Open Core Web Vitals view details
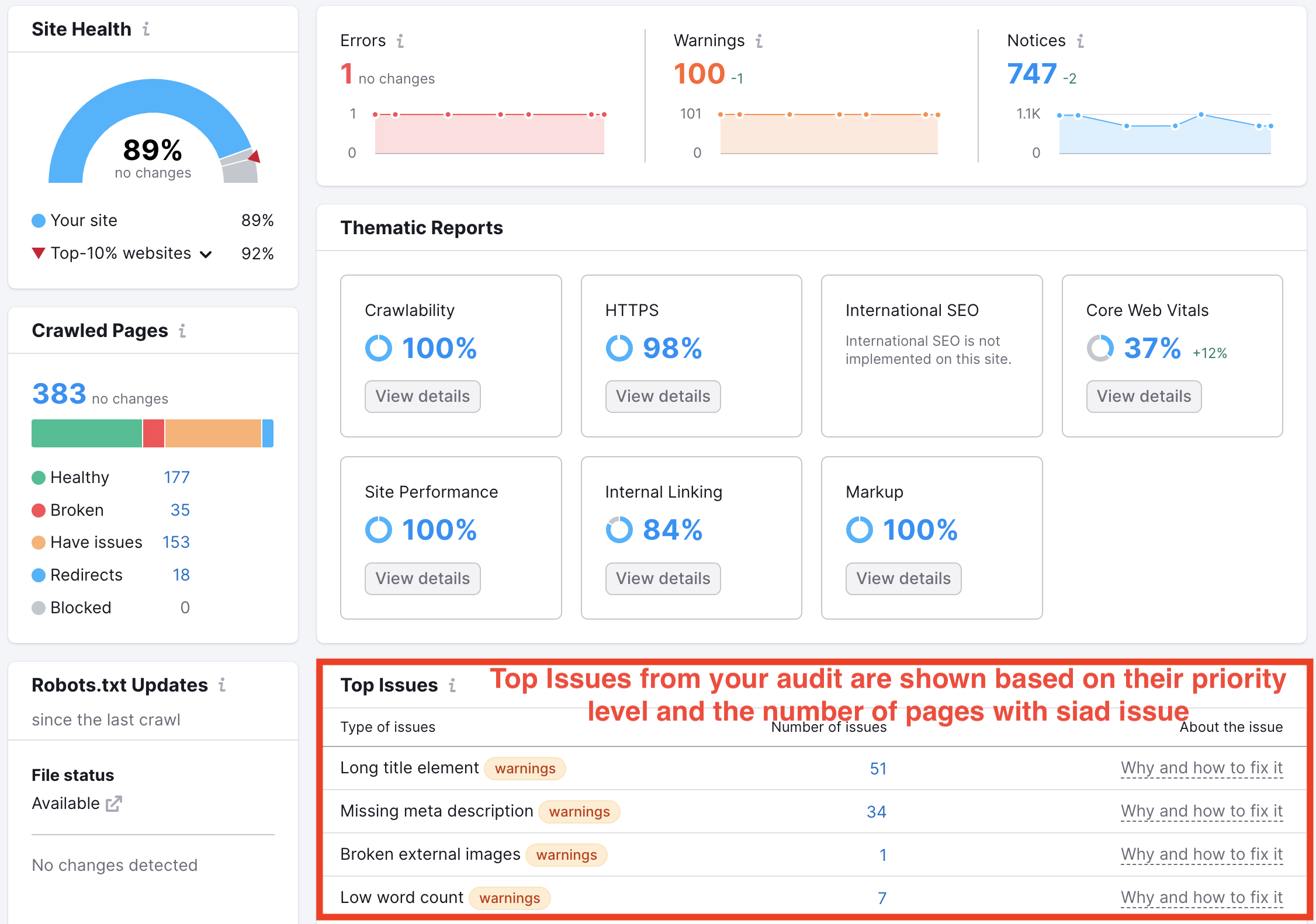1316x924 pixels. pyautogui.click(x=1144, y=397)
